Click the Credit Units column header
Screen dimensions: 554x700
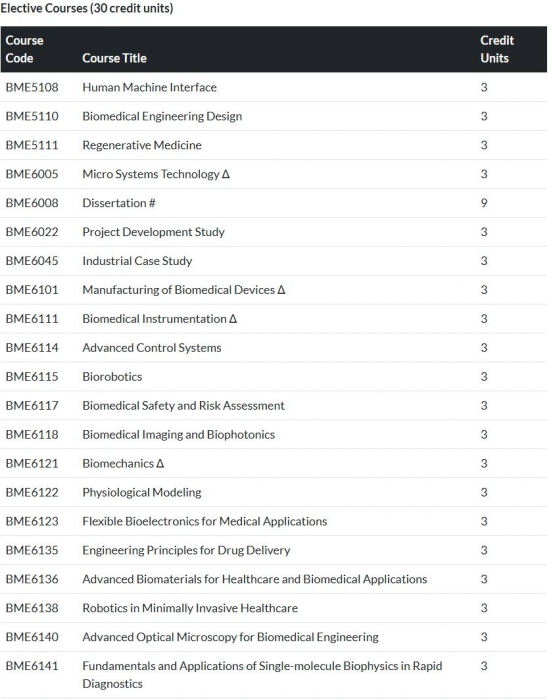coord(497,49)
